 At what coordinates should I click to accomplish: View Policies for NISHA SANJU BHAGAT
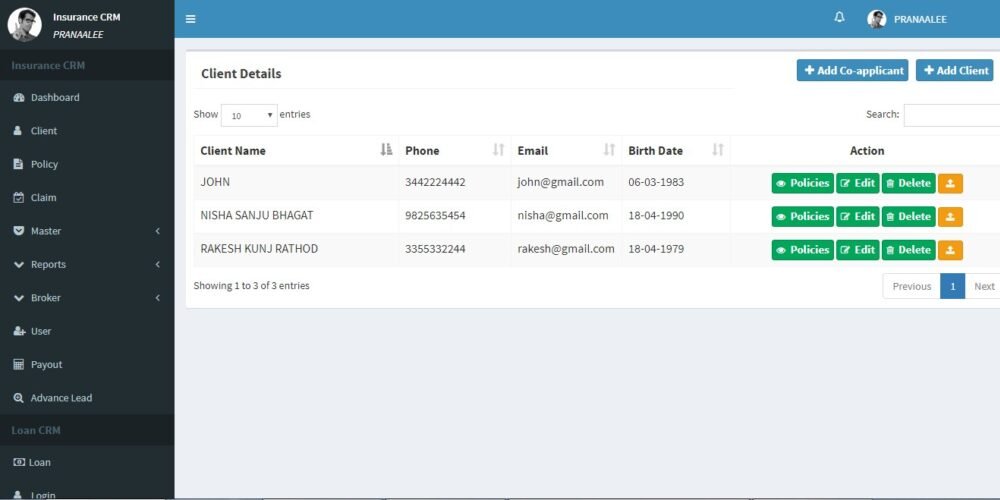[x=802, y=216]
